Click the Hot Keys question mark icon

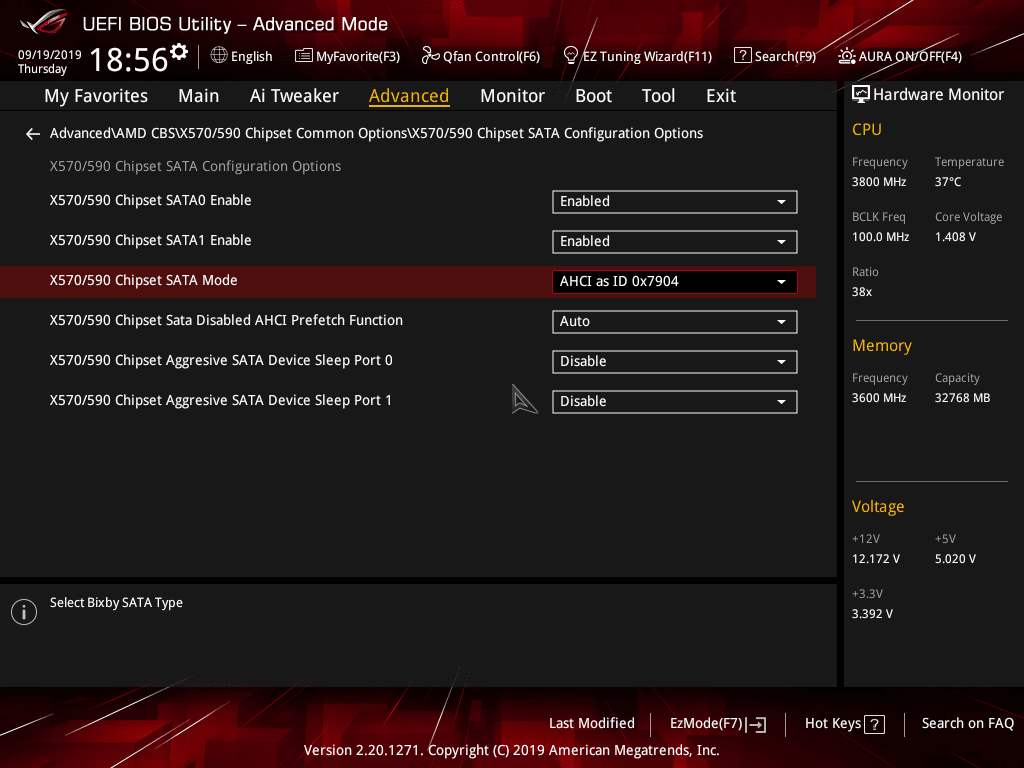(874, 724)
